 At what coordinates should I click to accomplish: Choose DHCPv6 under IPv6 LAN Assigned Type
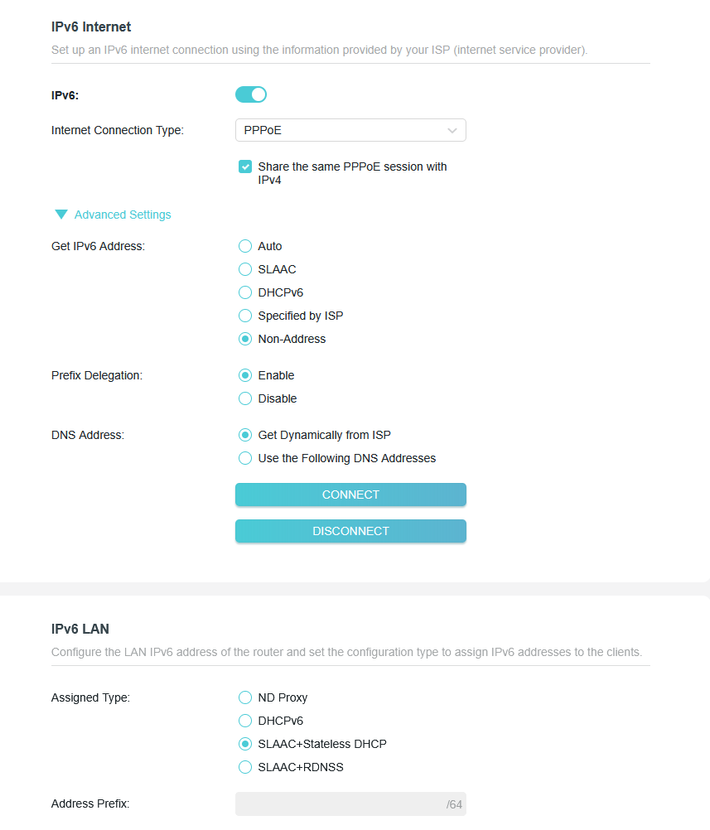pyautogui.click(x=245, y=721)
